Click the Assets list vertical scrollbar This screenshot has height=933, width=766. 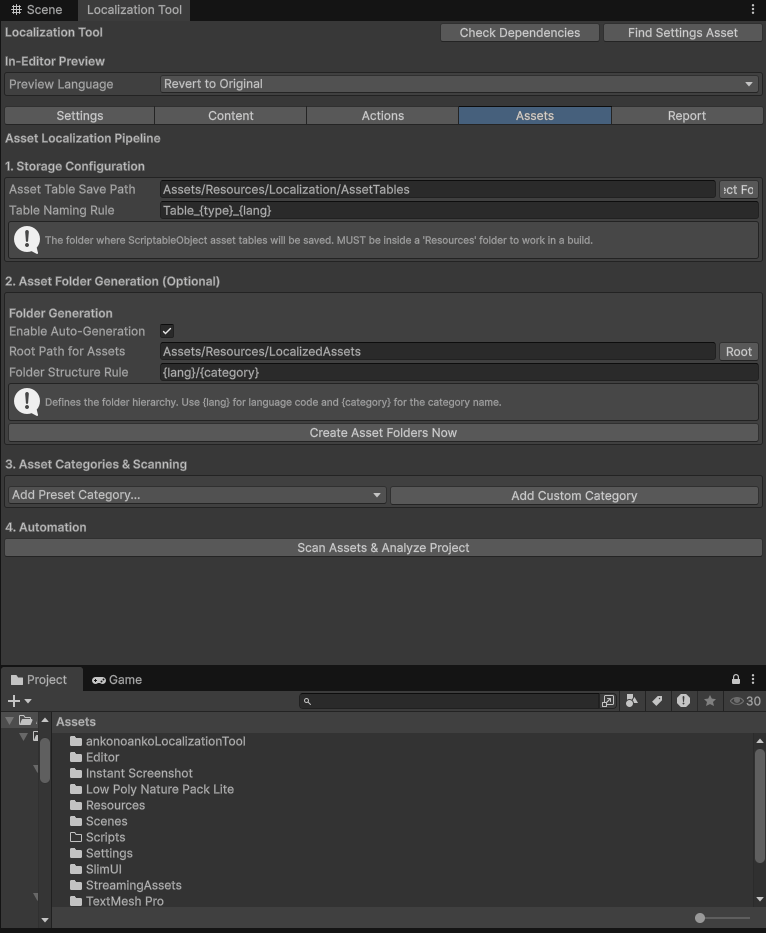(x=759, y=806)
